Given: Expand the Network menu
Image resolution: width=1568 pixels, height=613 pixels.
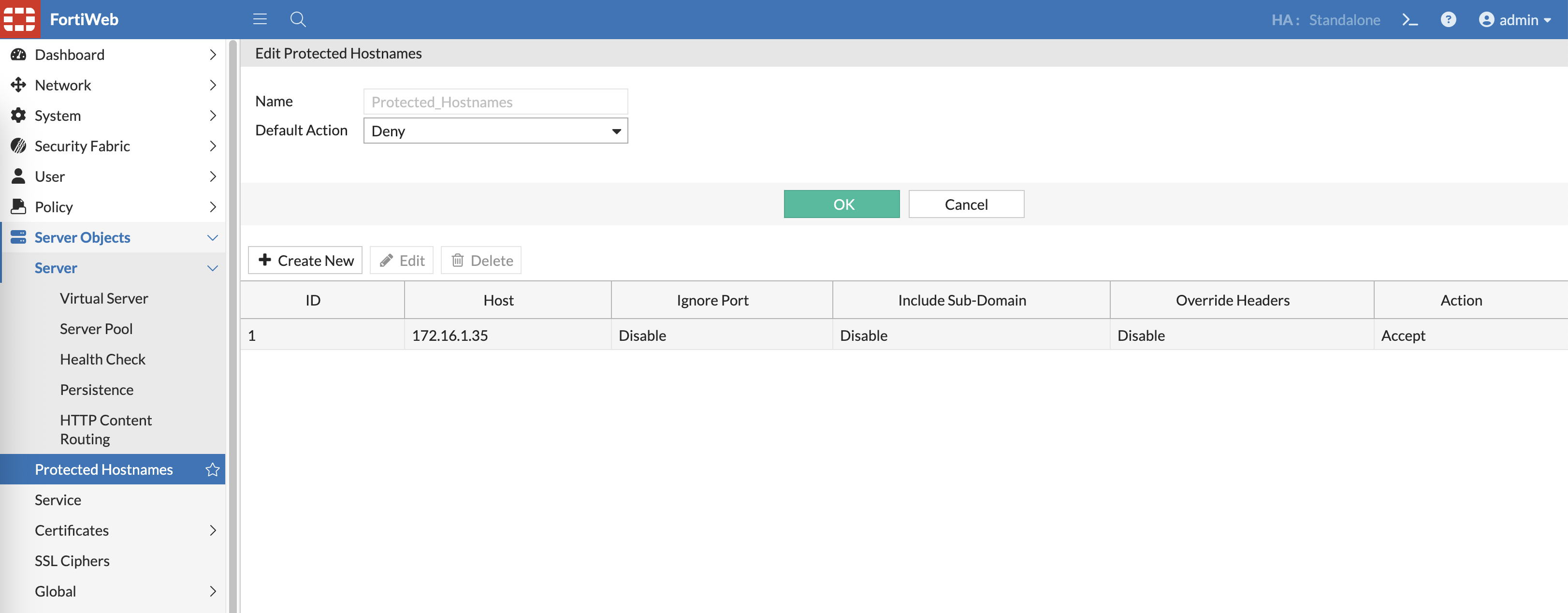Looking at the screenshot, I should (x=213, y=85).
